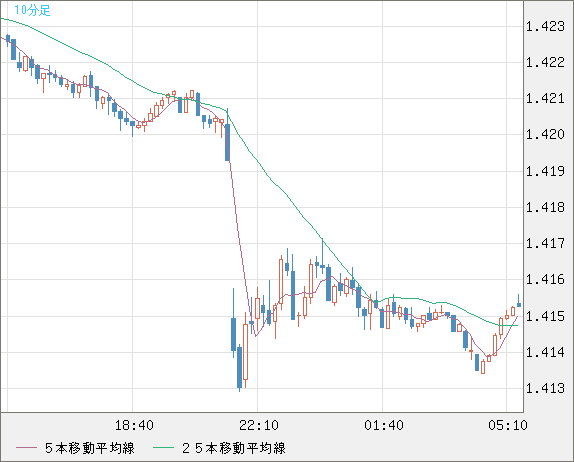Click the 25本移動平均線 legend label
This screenshot has width=574, height=462.
pyautogui.click(x=234, y=448)
